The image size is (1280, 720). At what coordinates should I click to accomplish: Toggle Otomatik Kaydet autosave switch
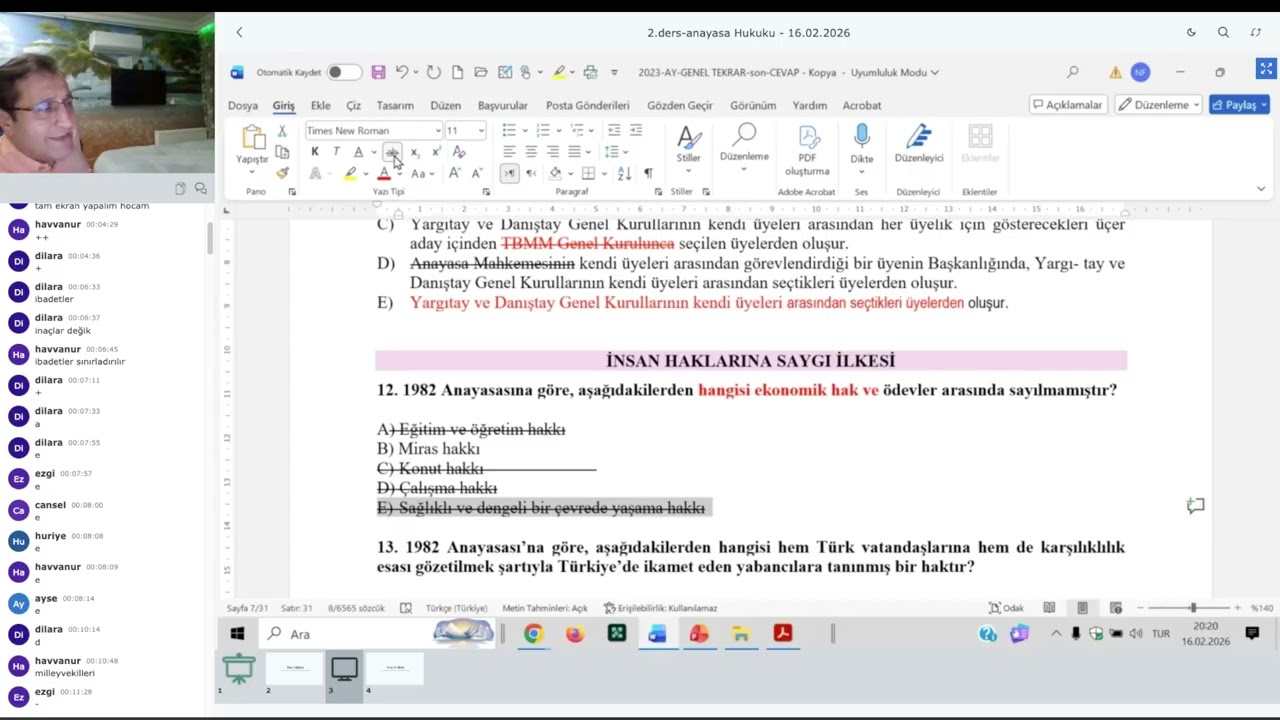(343, 72)
